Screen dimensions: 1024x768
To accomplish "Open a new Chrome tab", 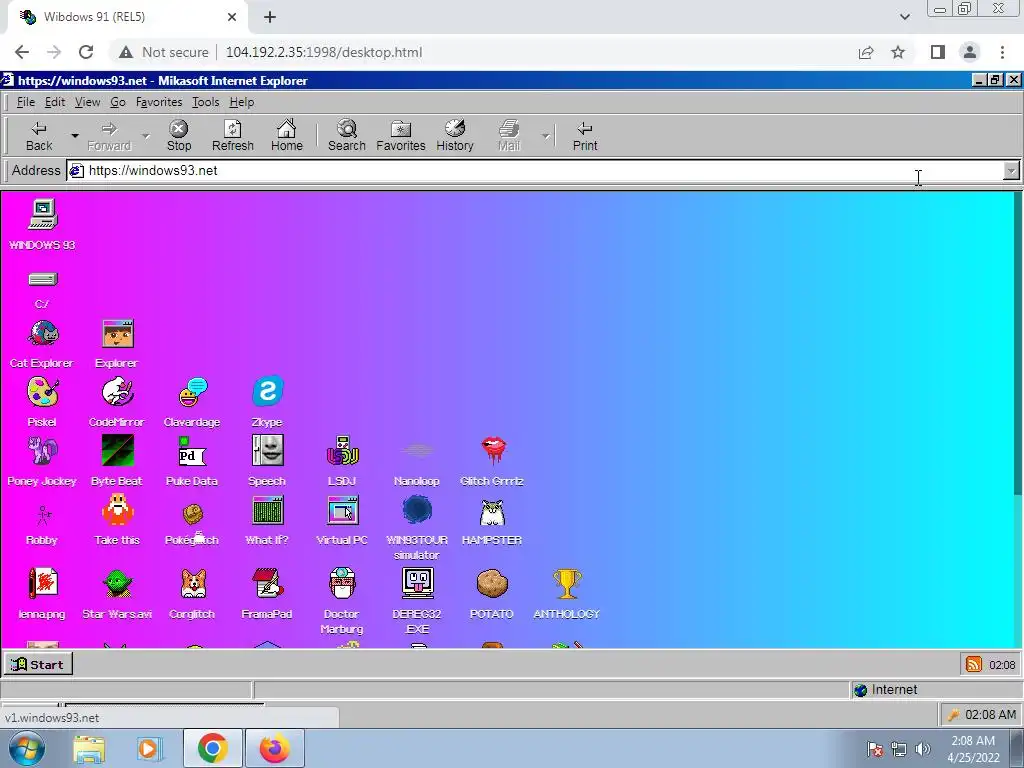I will 270,17.
